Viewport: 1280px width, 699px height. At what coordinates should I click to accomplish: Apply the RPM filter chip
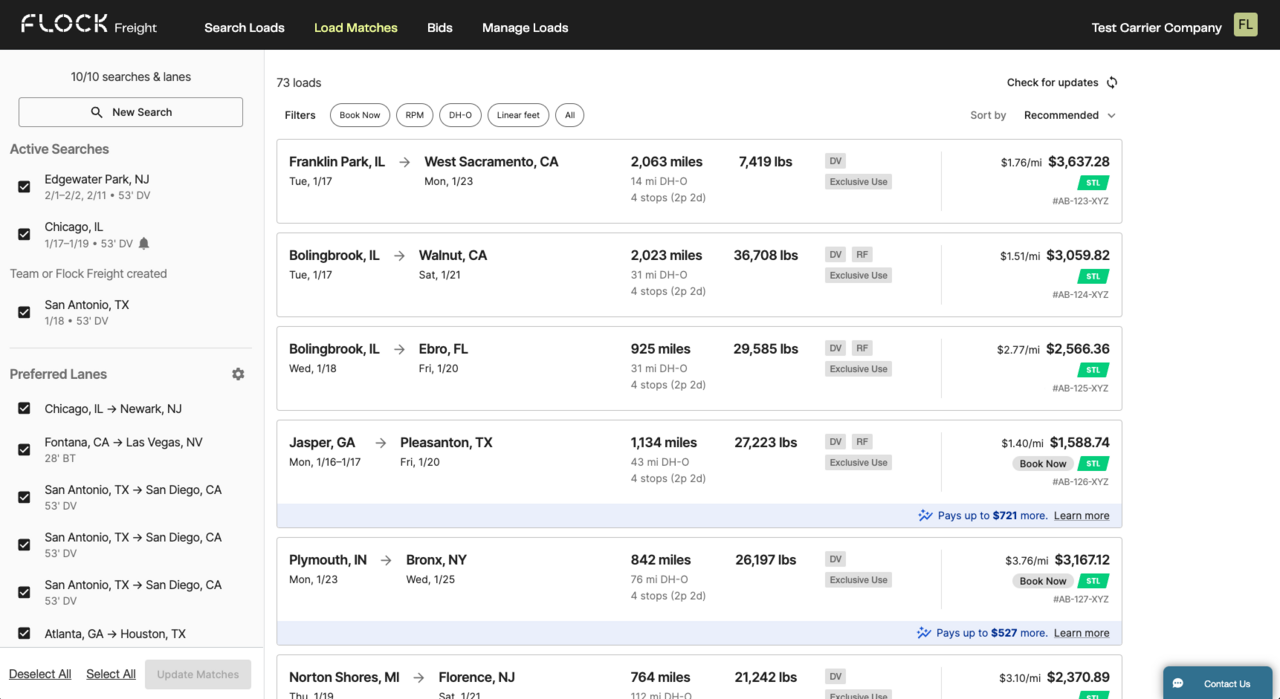pos(414,115)
